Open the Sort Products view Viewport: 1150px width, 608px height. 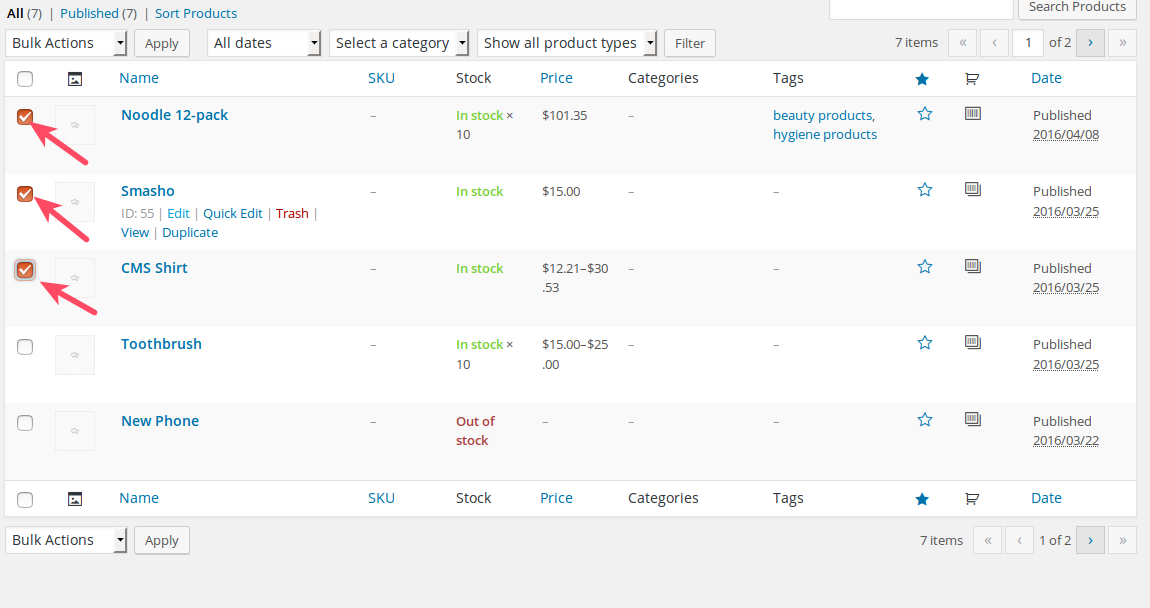point(196,14)
